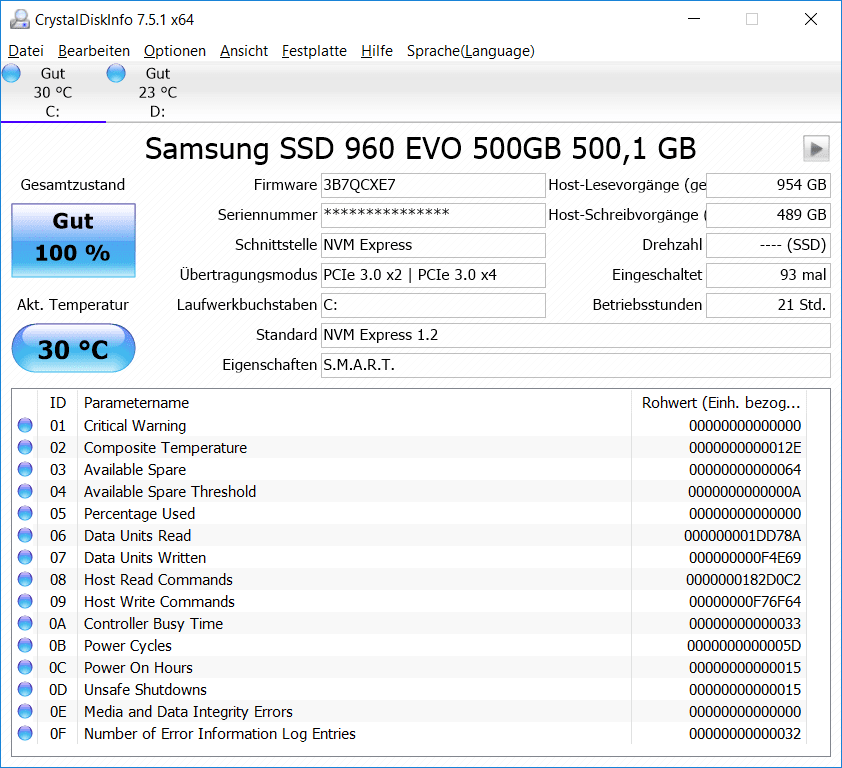Screen dimensions: 842x768
Task: Switch to the D: drive tab
Action: pyautogui.click(x=158, y=92)
